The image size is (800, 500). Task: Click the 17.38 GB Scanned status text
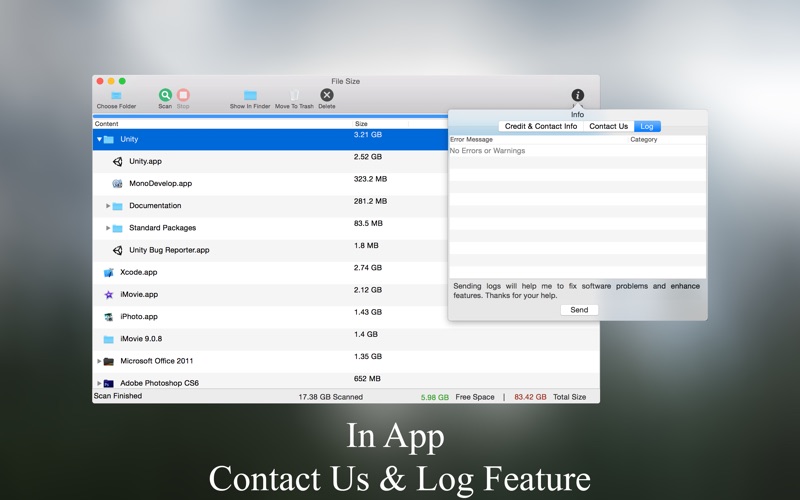click(x=331, y=397)
